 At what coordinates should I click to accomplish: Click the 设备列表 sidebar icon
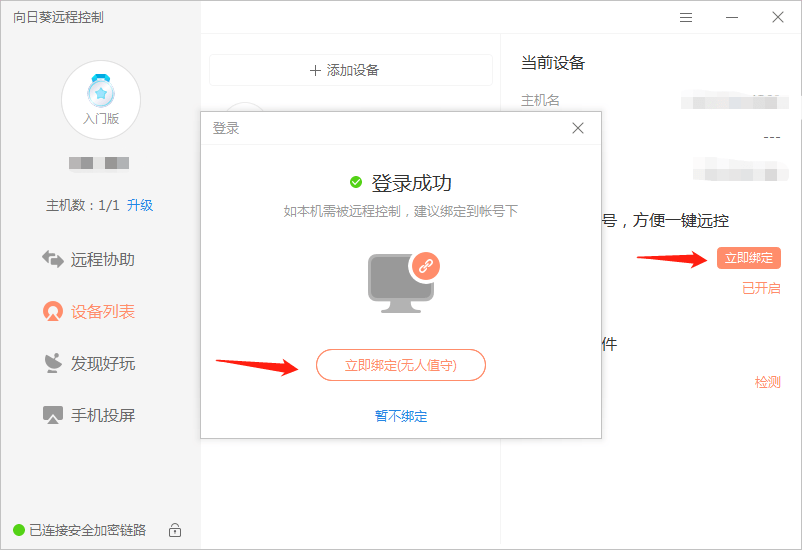point(52,312)
